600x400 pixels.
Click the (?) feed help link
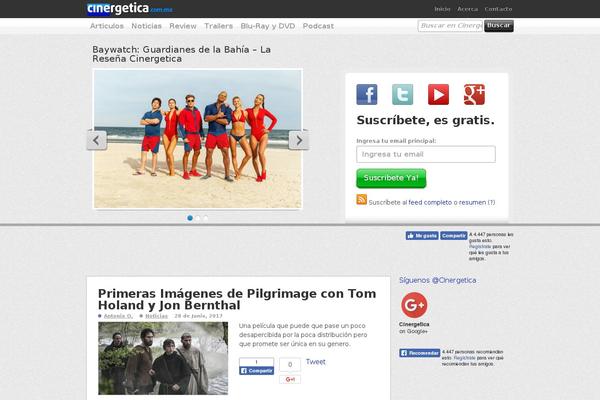click(x=491, y=202)
